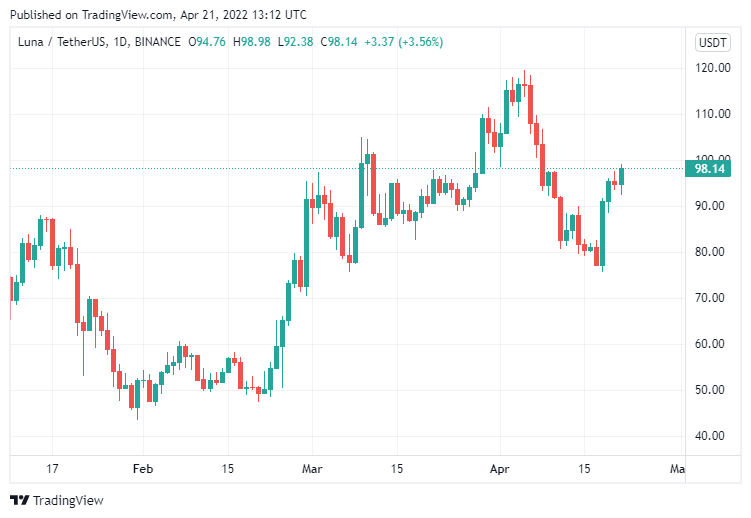Click the 60.00 price axis label
The width and height of the screenshot is (751, 518).
[712, 344]
